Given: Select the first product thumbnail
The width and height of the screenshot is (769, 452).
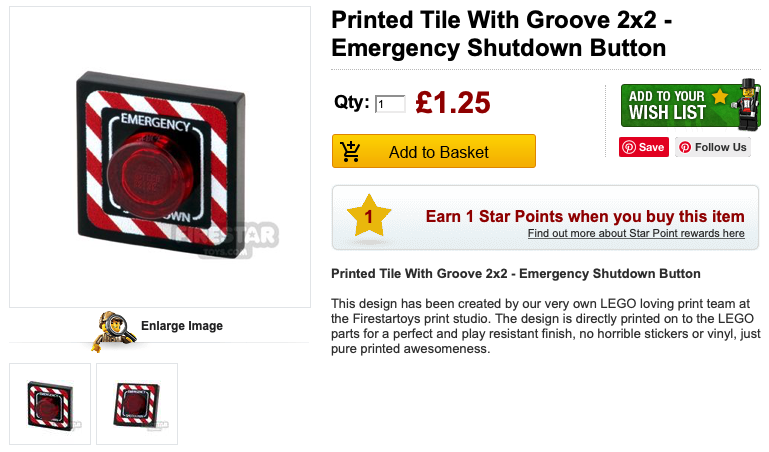Looking at the screenshot, I should (x=50, y=404).
